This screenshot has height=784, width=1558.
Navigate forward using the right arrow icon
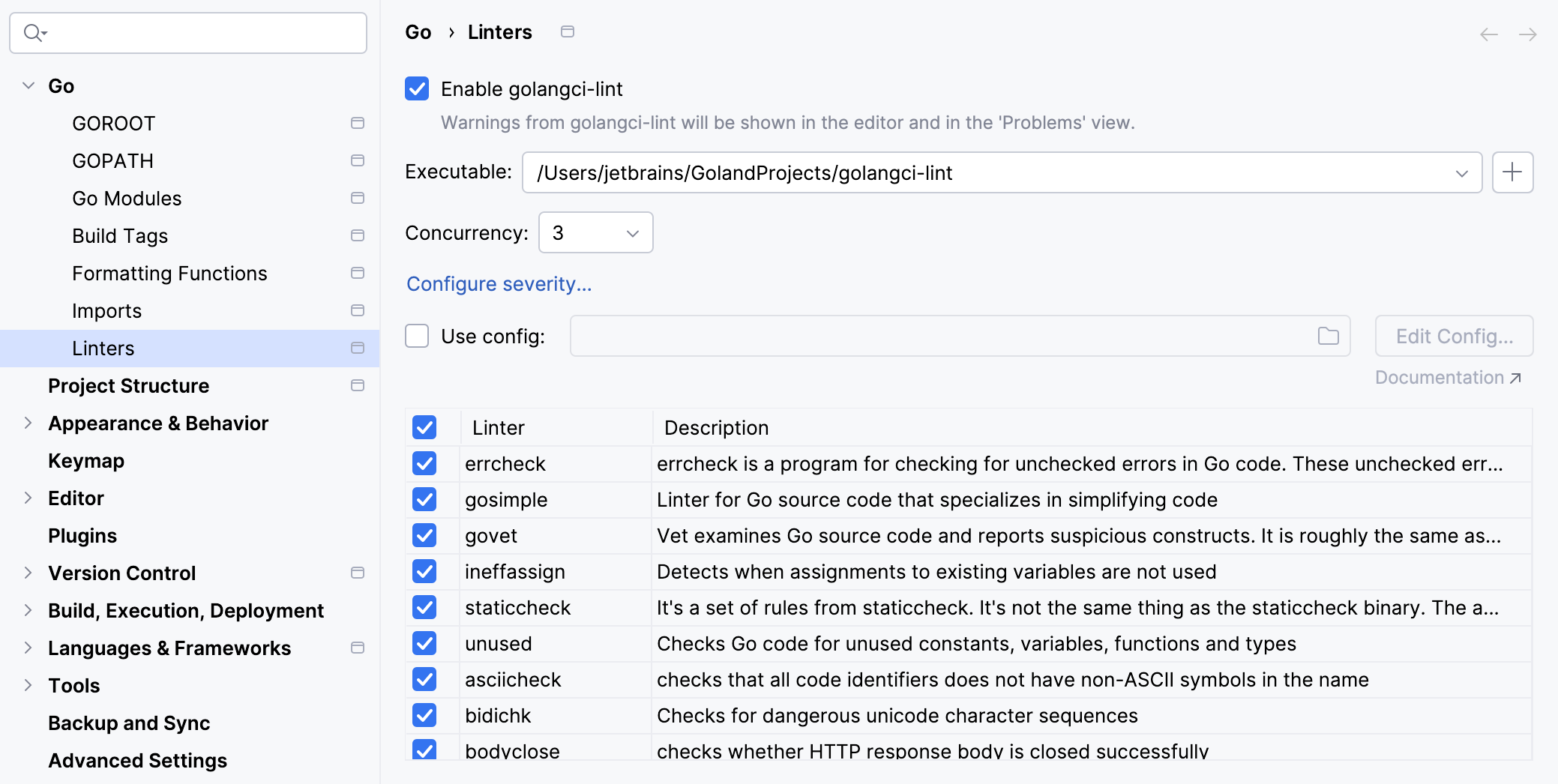point(1527,33)
